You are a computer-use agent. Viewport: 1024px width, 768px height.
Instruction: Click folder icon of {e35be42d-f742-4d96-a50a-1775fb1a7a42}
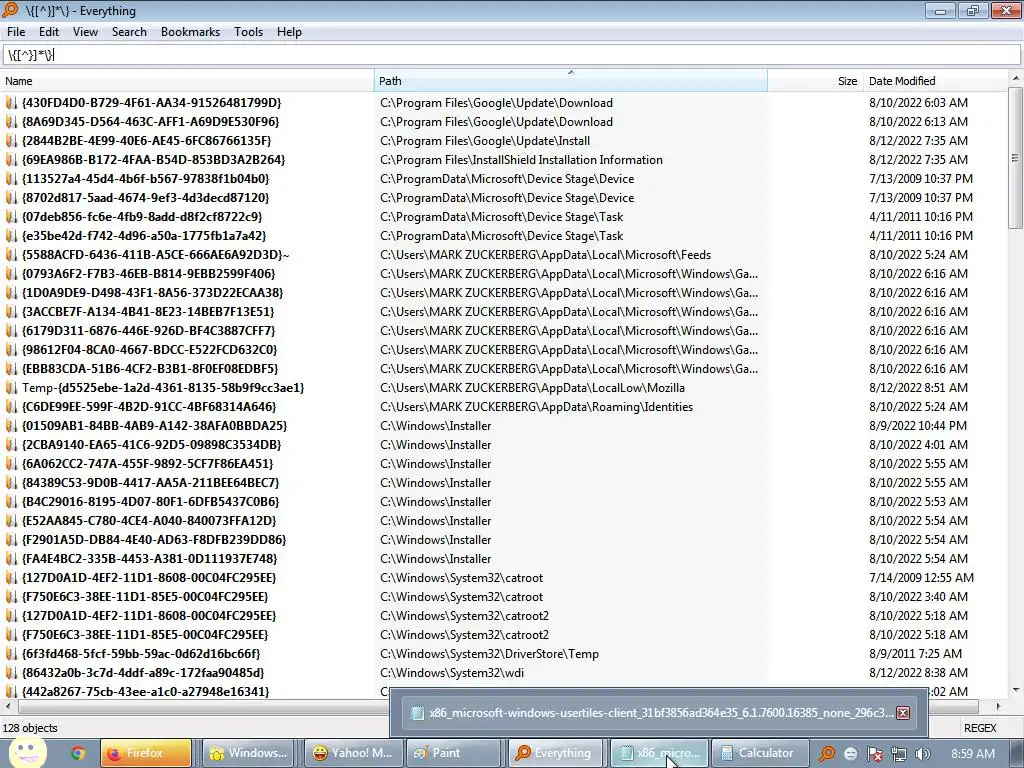[x=10, y=235]
